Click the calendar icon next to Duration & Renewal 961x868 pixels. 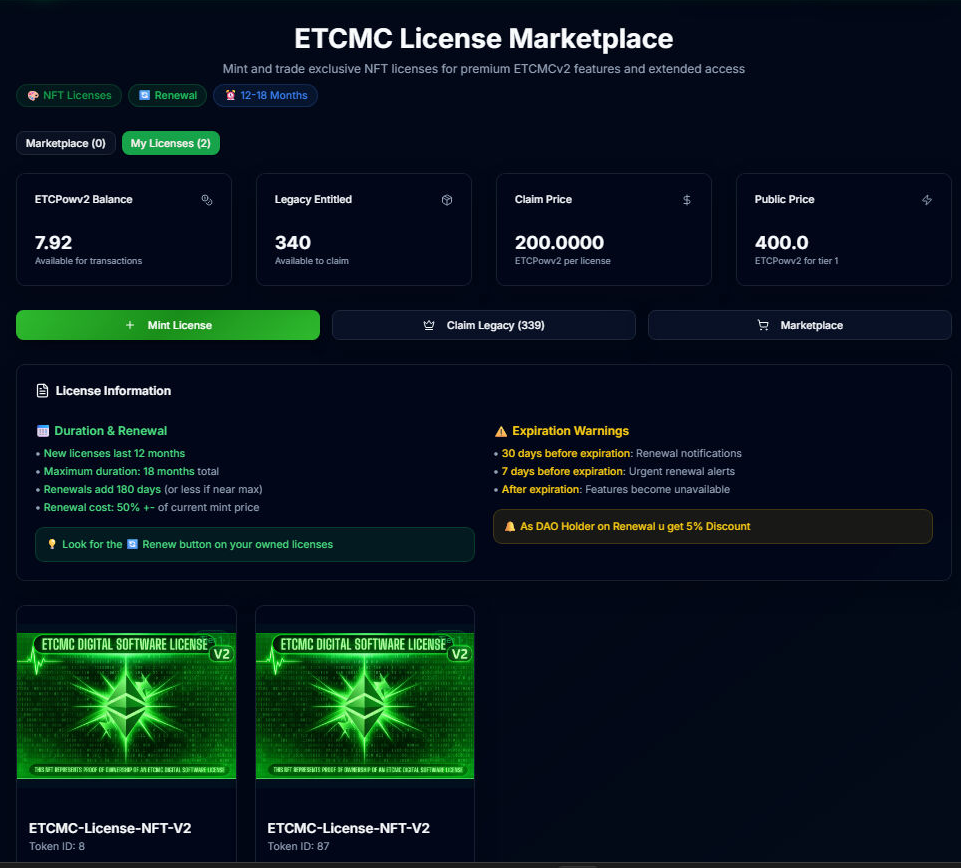pyautogui.click(x=43, y=431)
